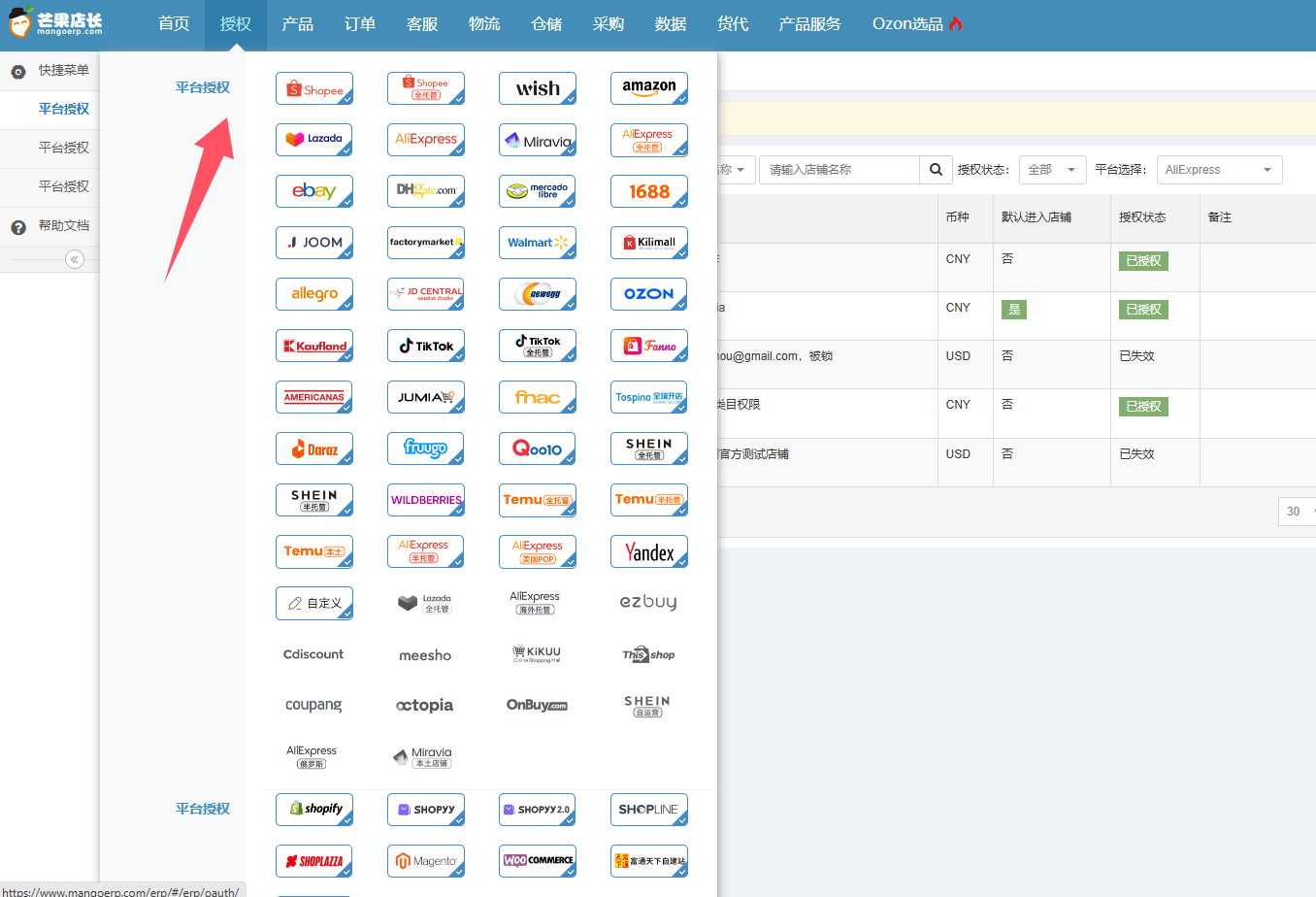Select the OZON platform logo

point(649,294)
